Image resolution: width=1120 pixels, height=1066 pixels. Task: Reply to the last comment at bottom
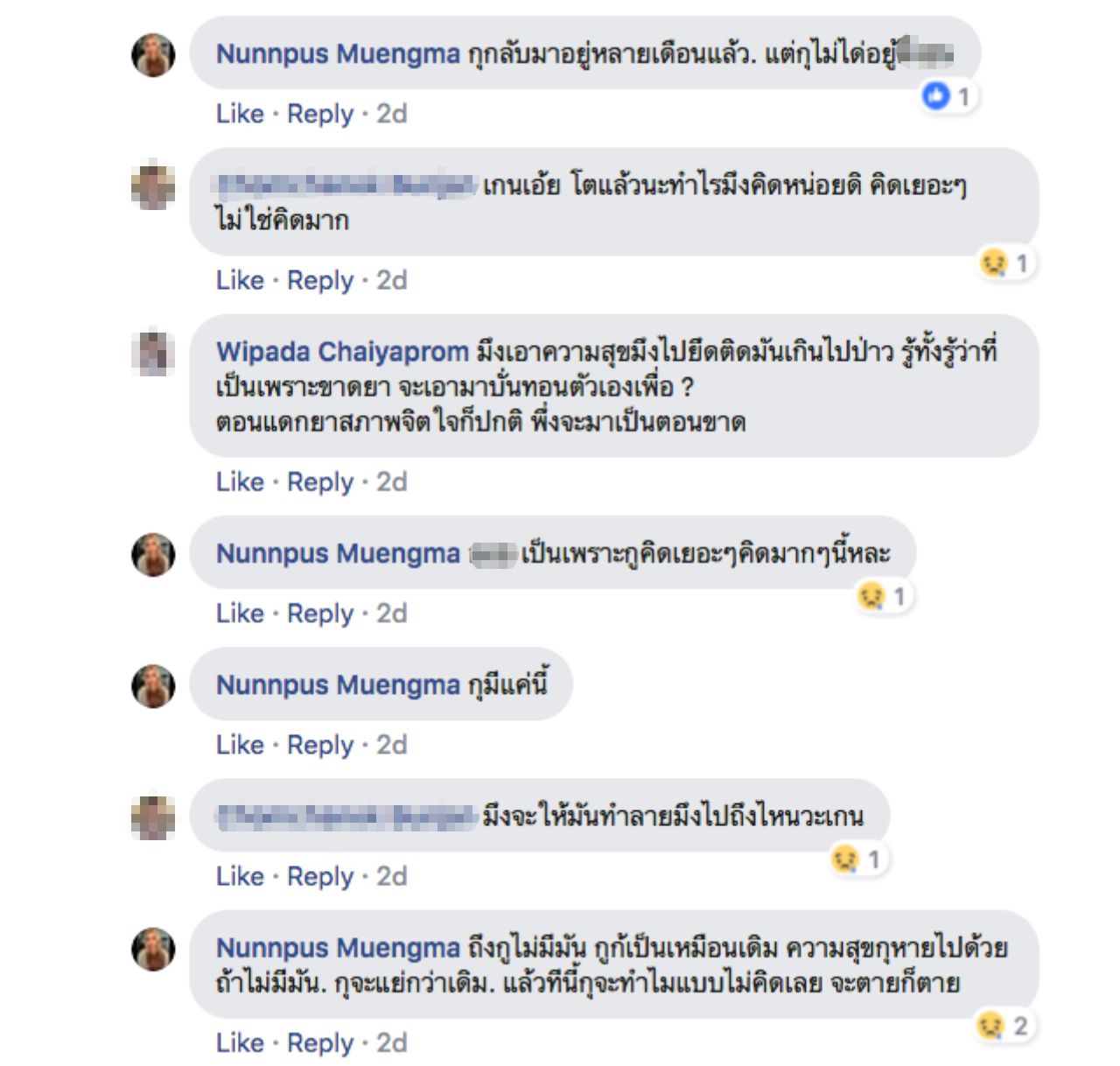(320, 1043)
